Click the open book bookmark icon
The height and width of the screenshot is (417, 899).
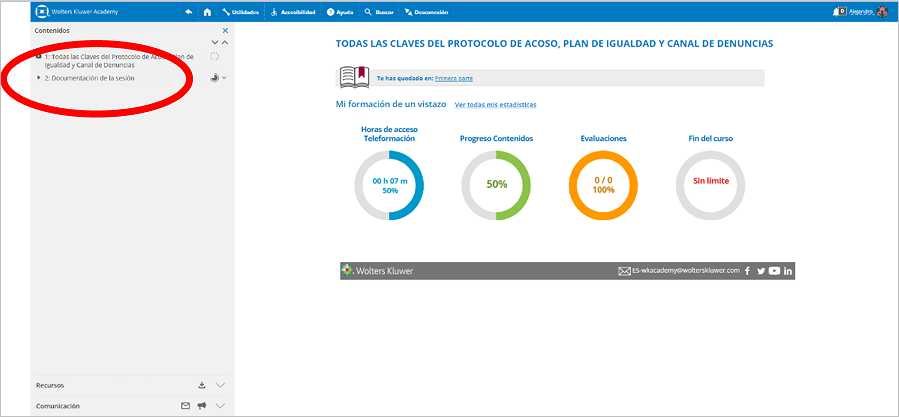coord(354,77)
